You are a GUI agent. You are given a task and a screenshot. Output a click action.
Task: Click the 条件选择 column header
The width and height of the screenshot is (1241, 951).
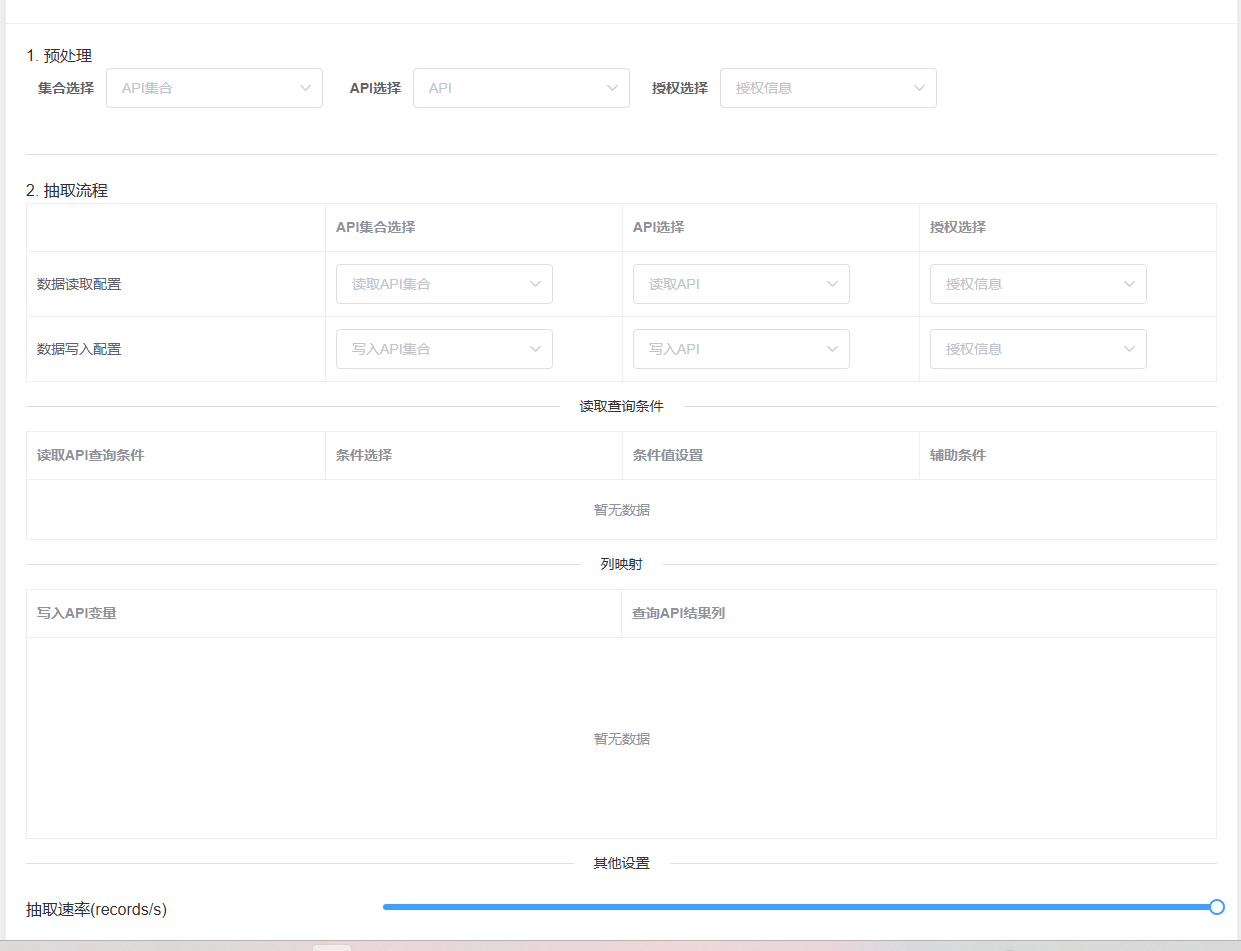[x=364, y=455]
